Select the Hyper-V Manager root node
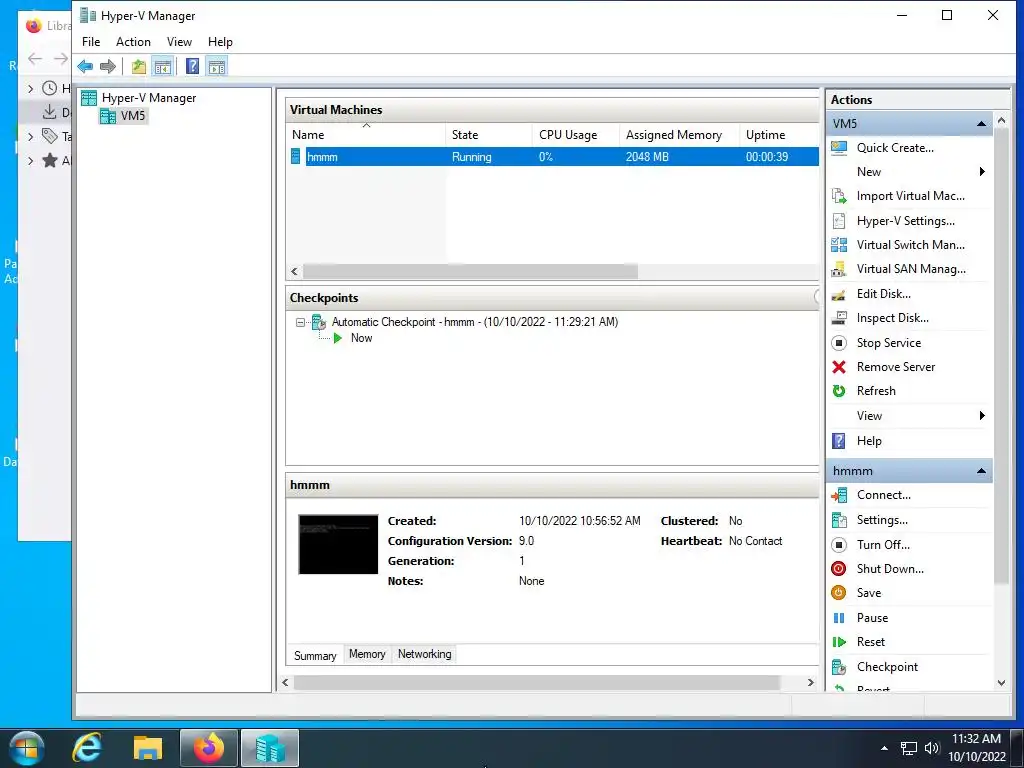The width and height of the screenshot is (1024, 768). [148, 98]
